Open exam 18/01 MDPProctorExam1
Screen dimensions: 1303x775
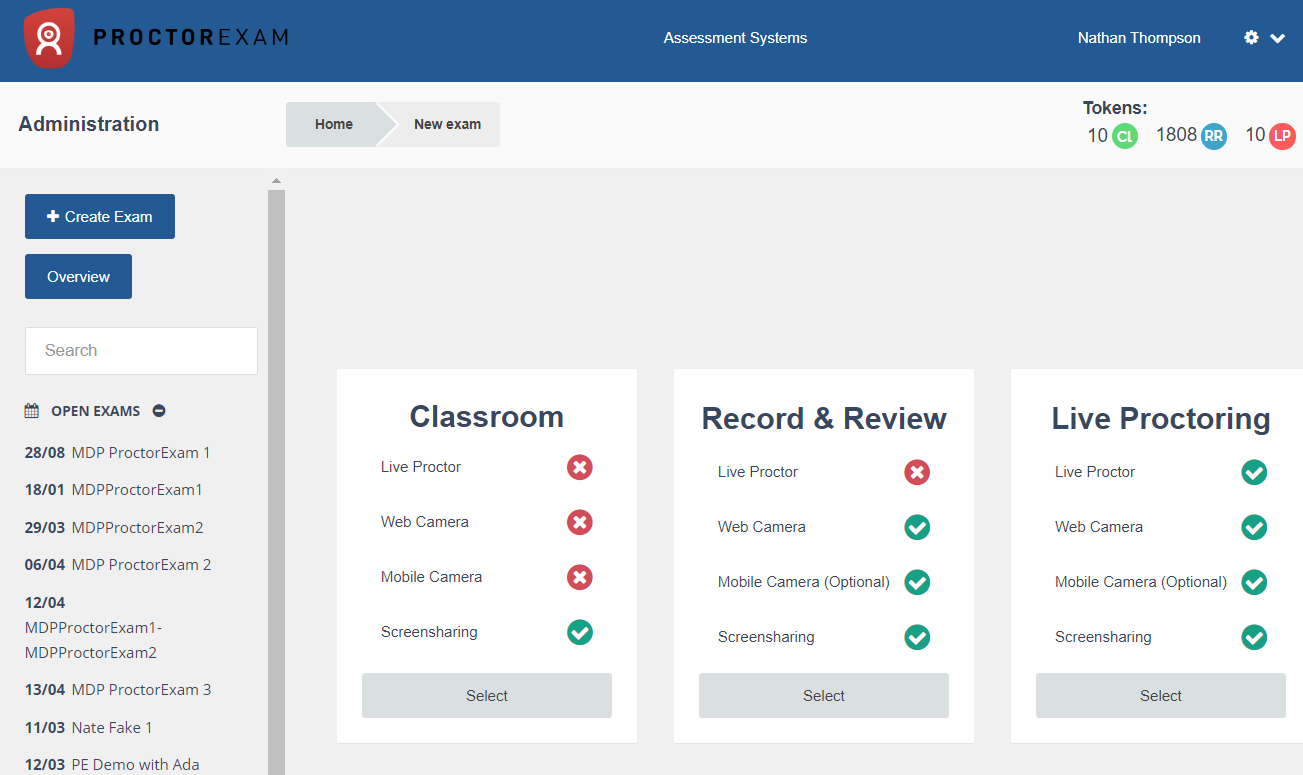(x=114, y=490)
